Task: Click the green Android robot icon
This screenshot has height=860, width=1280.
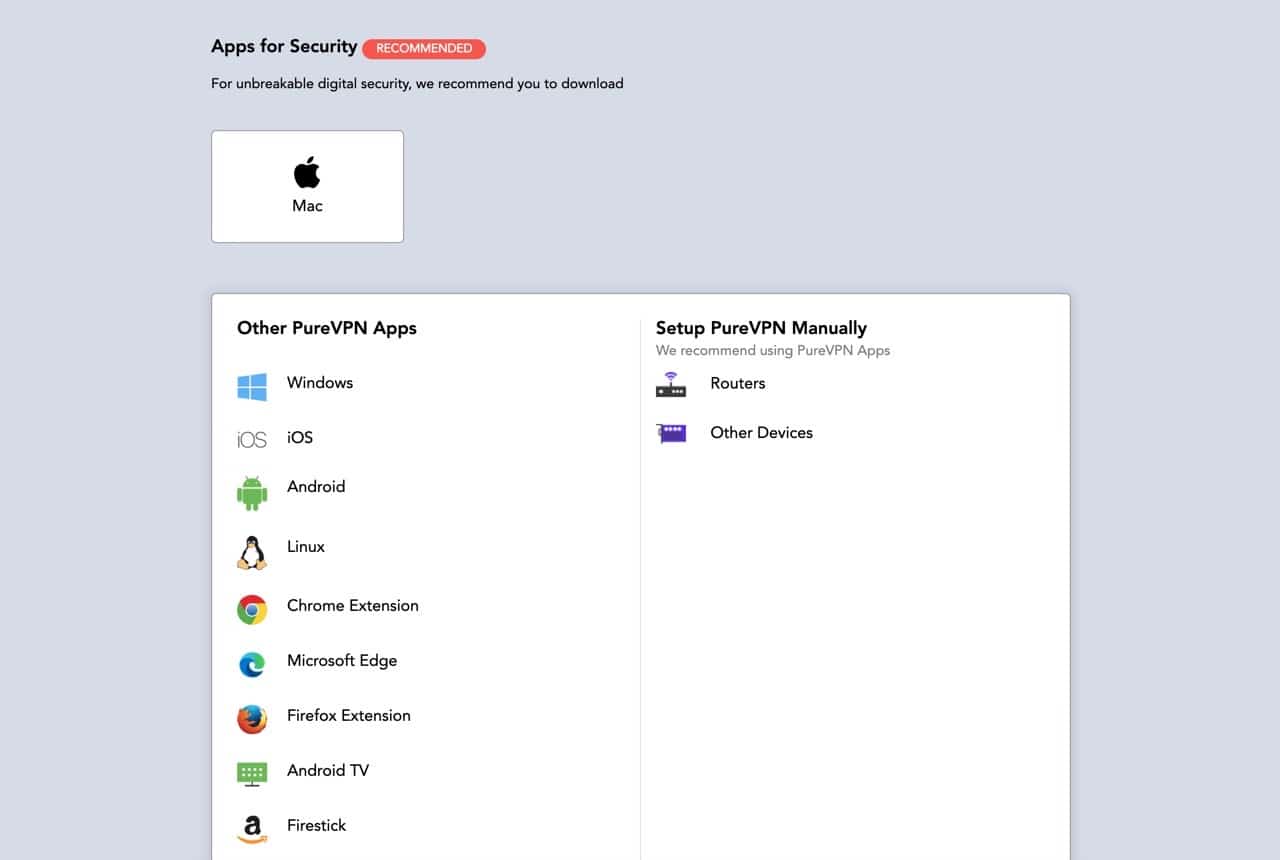Action: (252, 493)
